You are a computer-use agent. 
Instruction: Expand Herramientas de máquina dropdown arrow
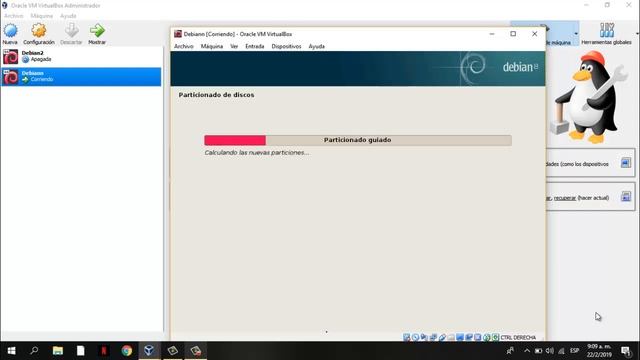pos(576,33)
